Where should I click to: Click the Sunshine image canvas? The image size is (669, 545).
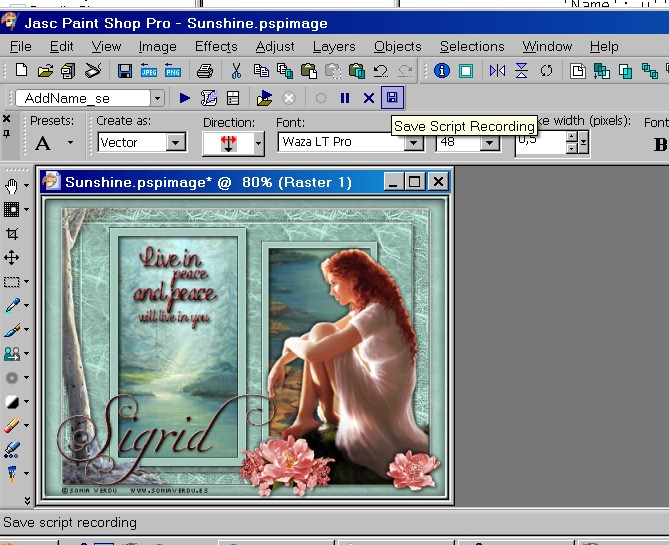(x=245, y=348)
